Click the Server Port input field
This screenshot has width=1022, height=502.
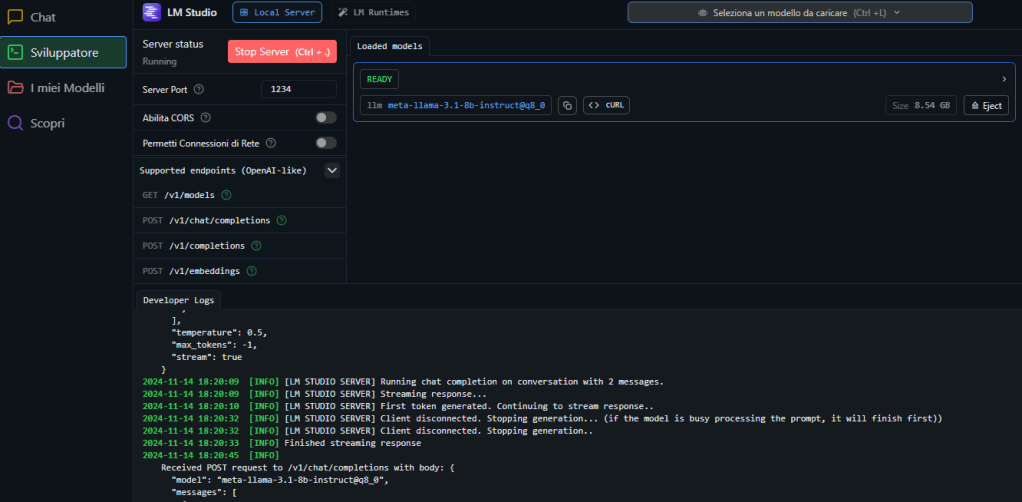point(298,89)
